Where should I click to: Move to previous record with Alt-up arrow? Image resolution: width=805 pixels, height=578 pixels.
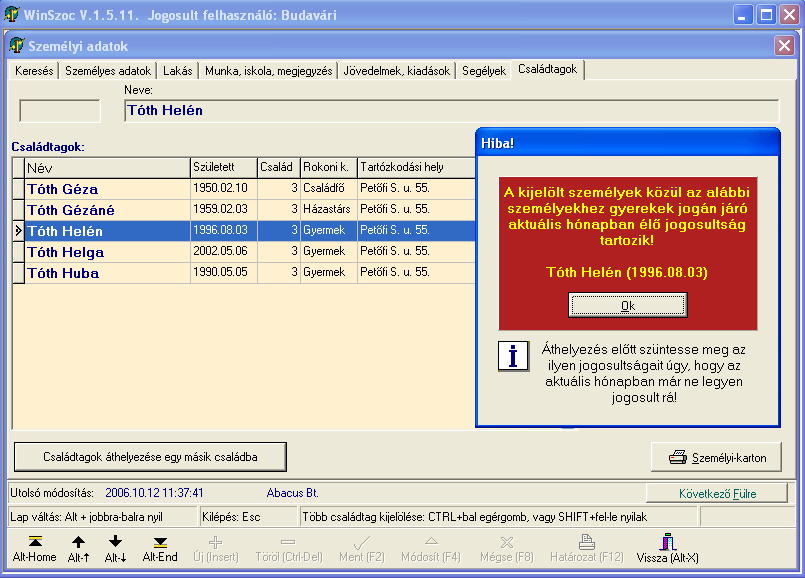pos(78,542)
